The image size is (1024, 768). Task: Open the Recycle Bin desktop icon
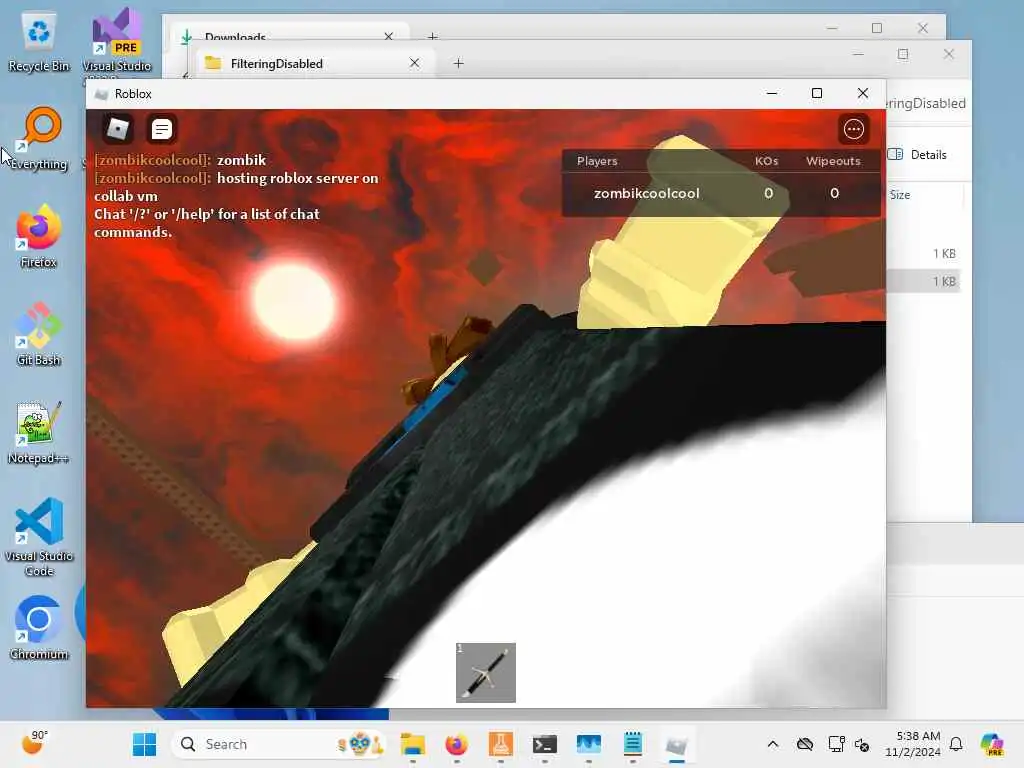[39, 42]
